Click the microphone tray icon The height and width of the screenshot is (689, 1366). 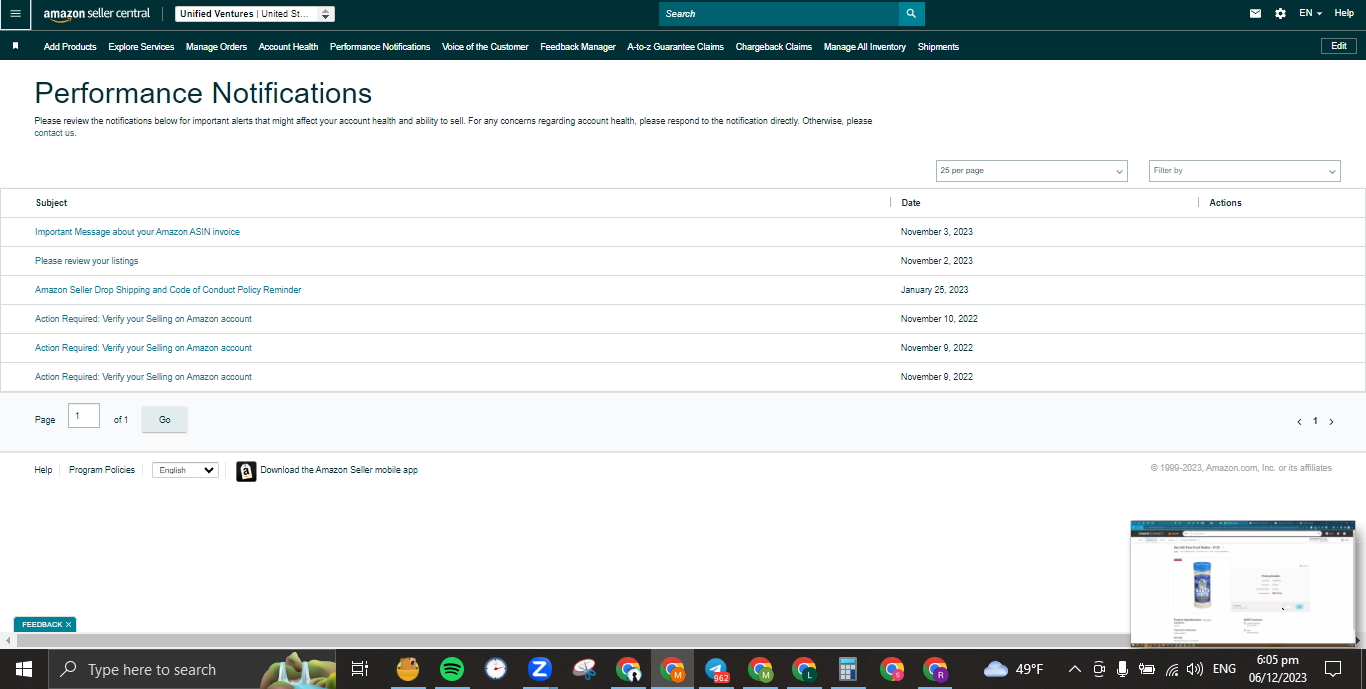click(x=1123, y=669)
